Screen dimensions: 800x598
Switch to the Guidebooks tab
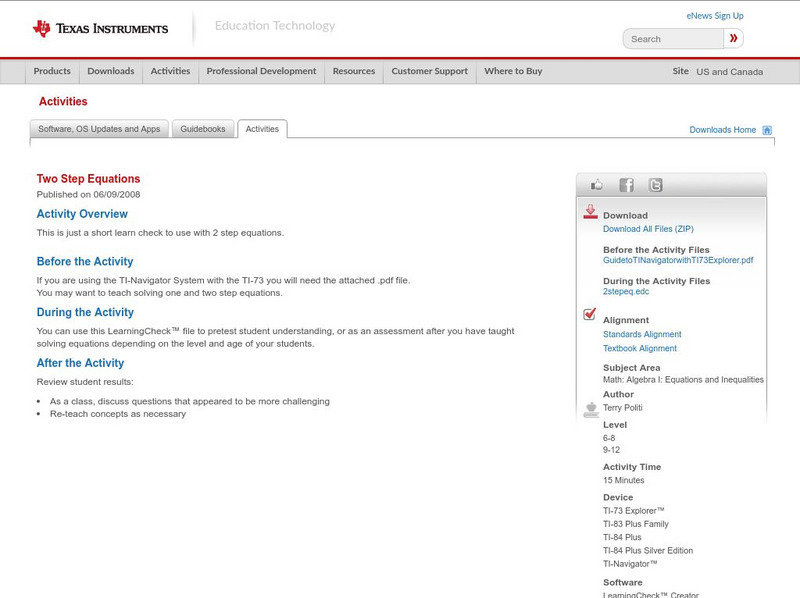(x=203, y=129)
